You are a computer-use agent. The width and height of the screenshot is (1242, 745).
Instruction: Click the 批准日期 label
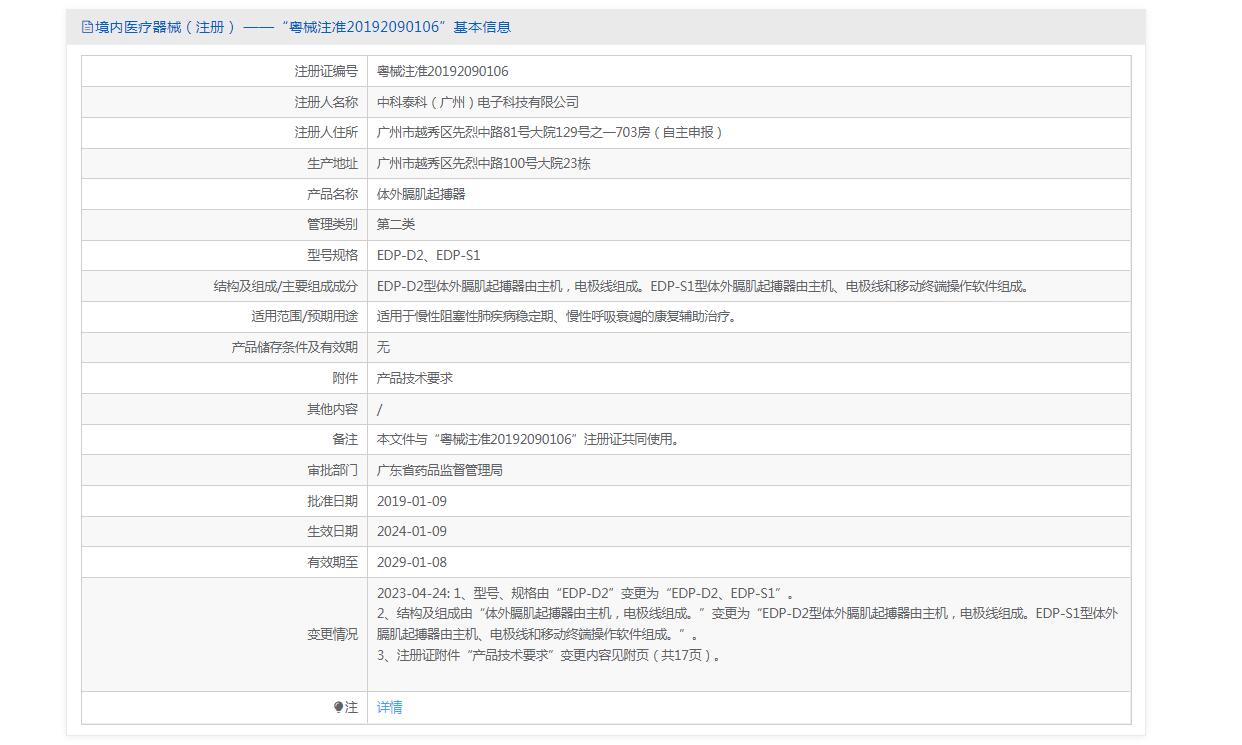tap(332, 501)
